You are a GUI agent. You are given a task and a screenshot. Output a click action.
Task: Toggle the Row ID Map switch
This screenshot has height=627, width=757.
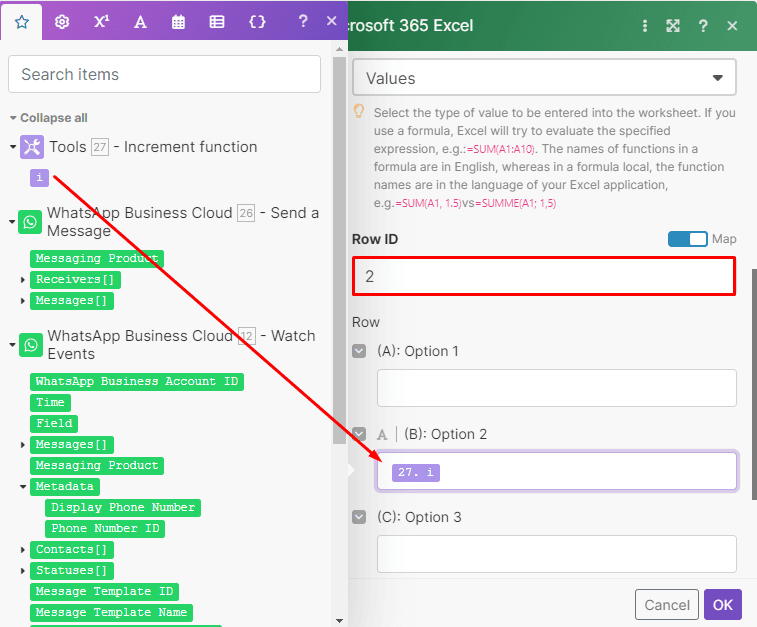(x=687, y=239)
